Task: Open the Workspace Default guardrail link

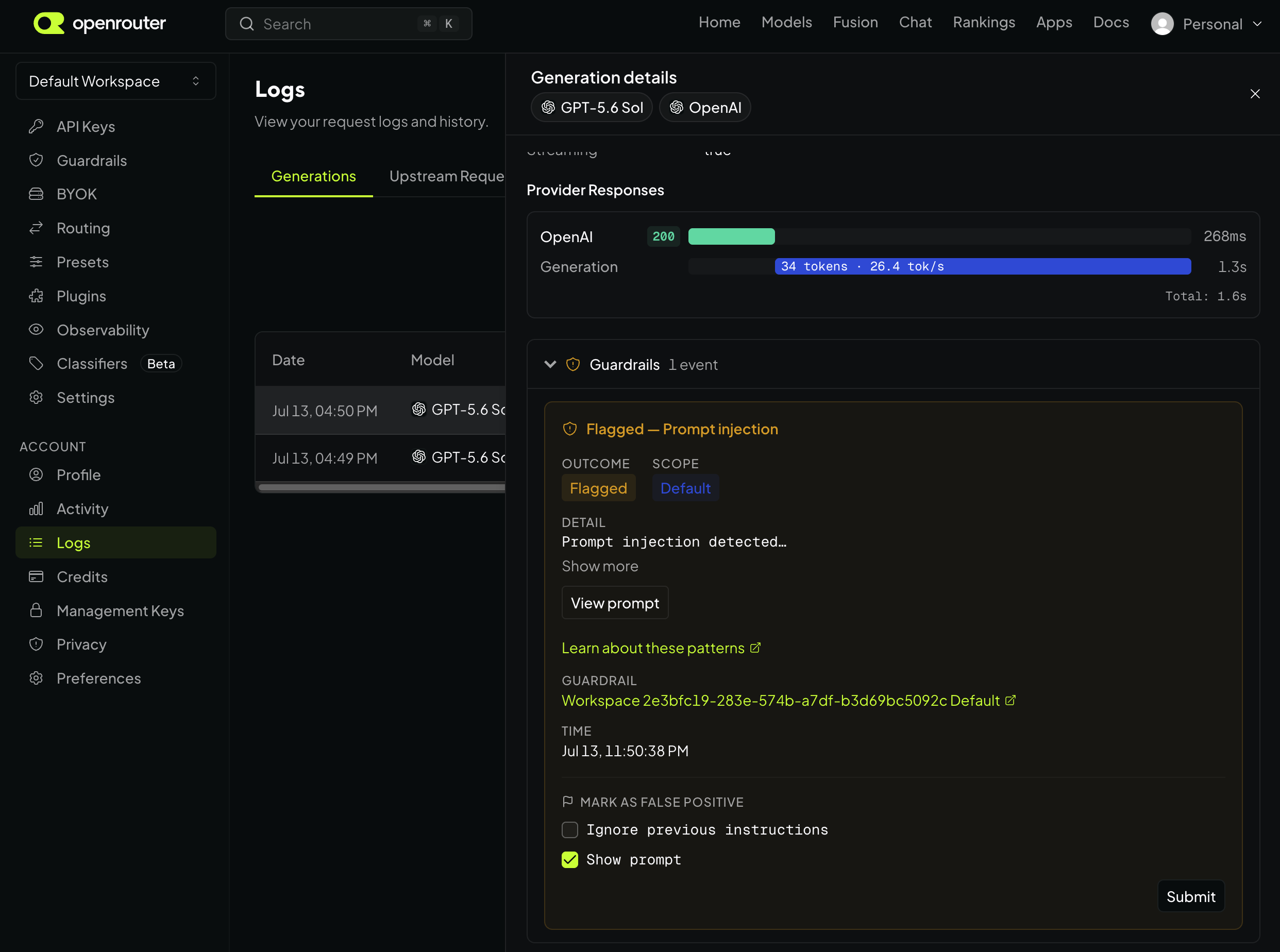Action: coord(788,700)
